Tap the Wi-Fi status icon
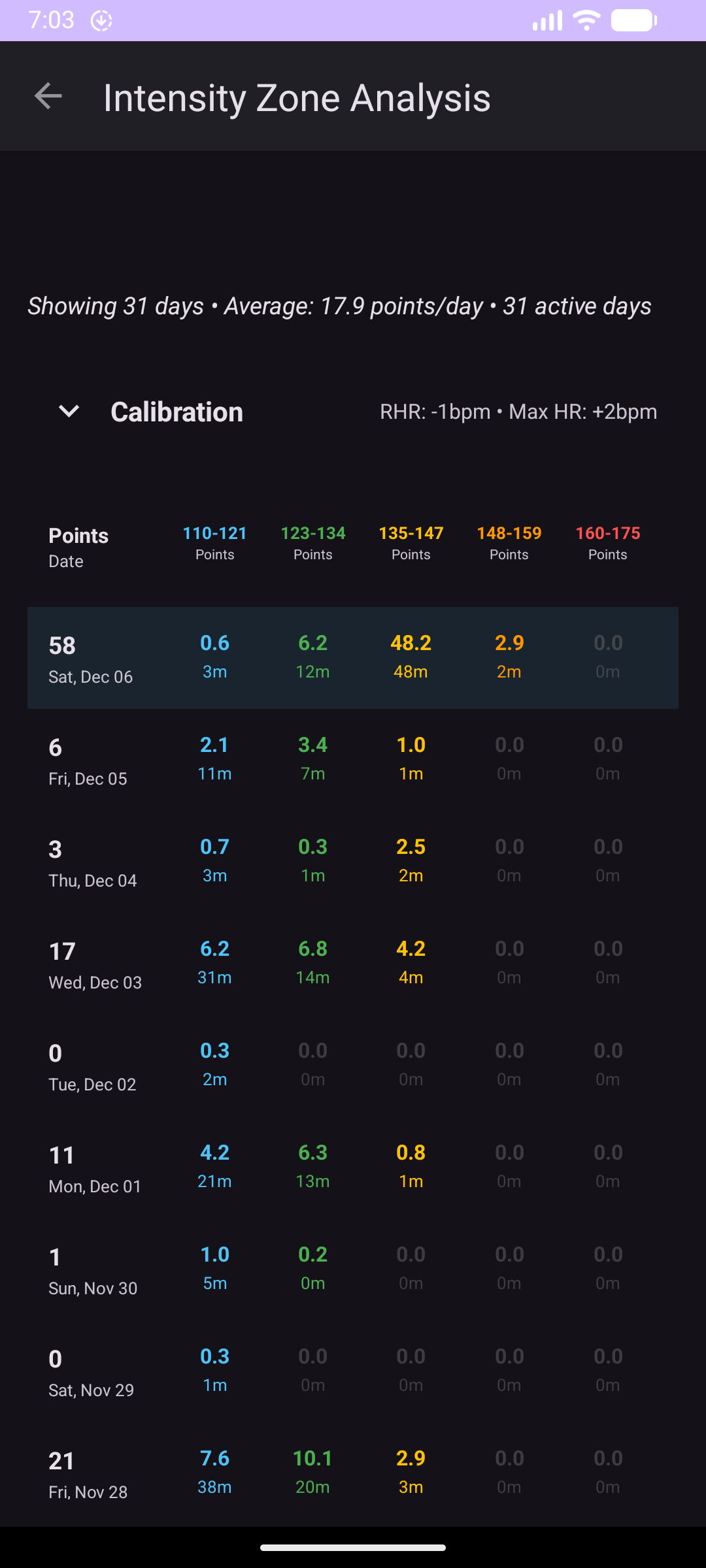Viewport: 706px width, 1568px height. (586, 20)
